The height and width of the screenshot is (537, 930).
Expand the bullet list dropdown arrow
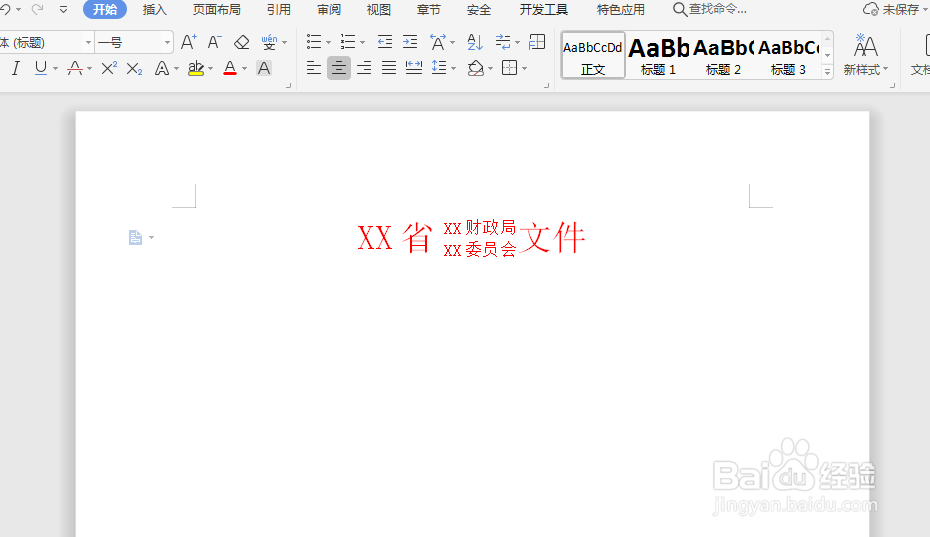pos(329,43)
